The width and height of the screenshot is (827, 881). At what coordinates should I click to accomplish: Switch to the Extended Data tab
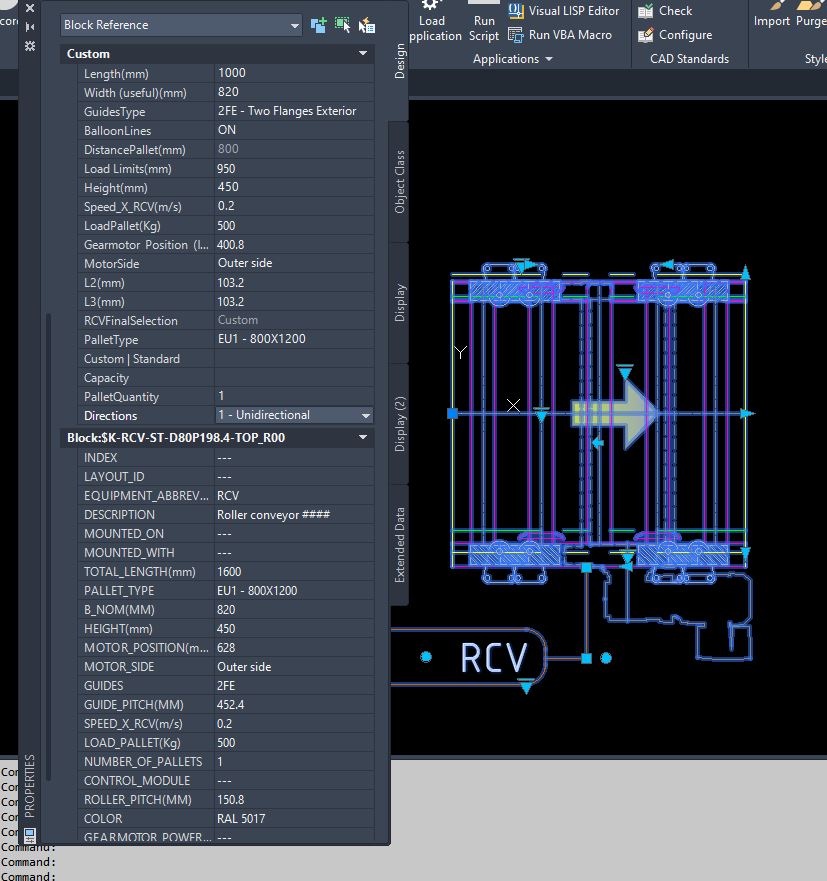pyautogui.click(x=400, y=545)
